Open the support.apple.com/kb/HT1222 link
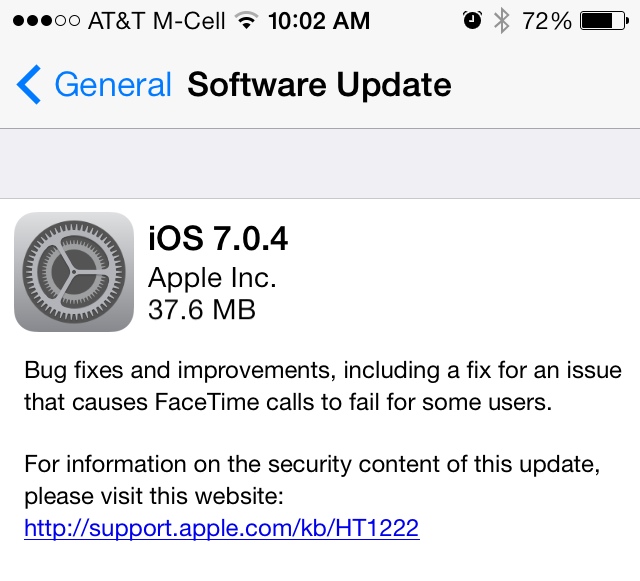This screenshot has width=640, height=581. [222, 528]
